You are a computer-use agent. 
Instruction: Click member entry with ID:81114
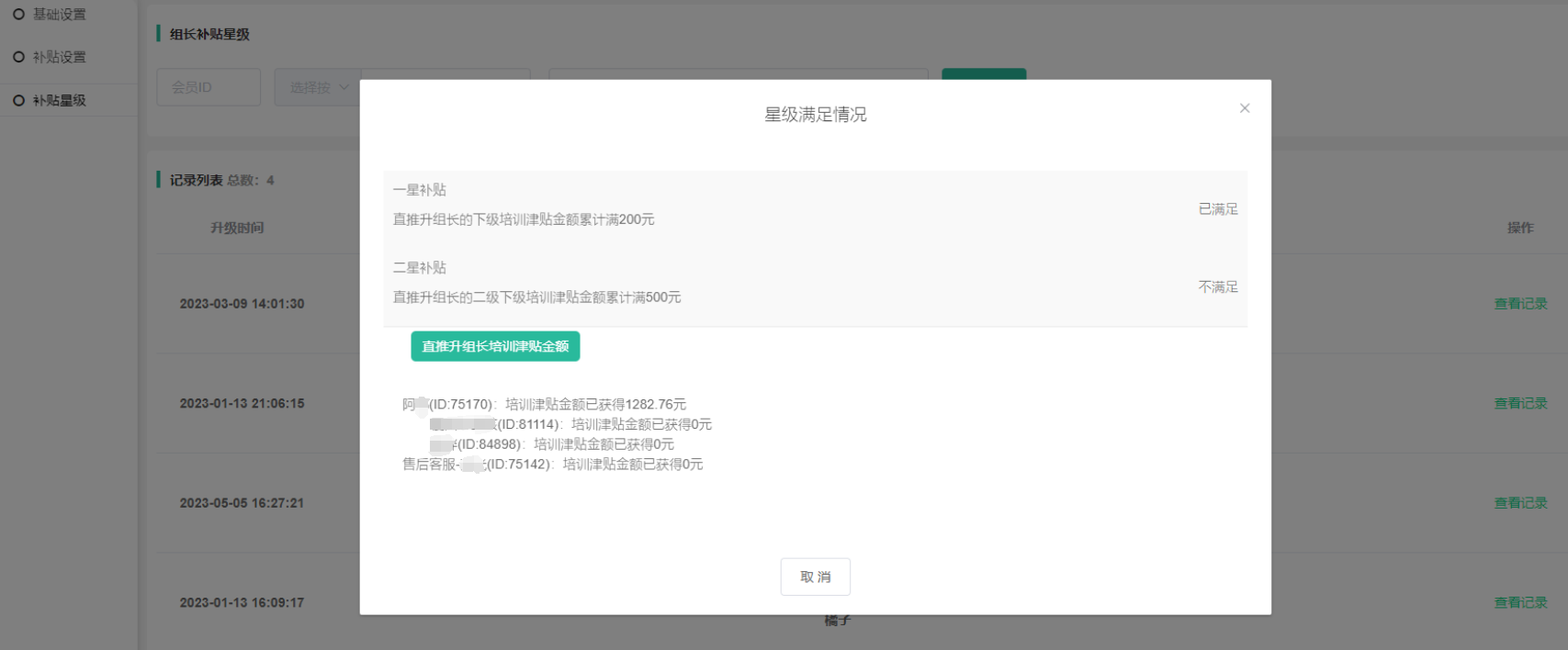point(570,425)
